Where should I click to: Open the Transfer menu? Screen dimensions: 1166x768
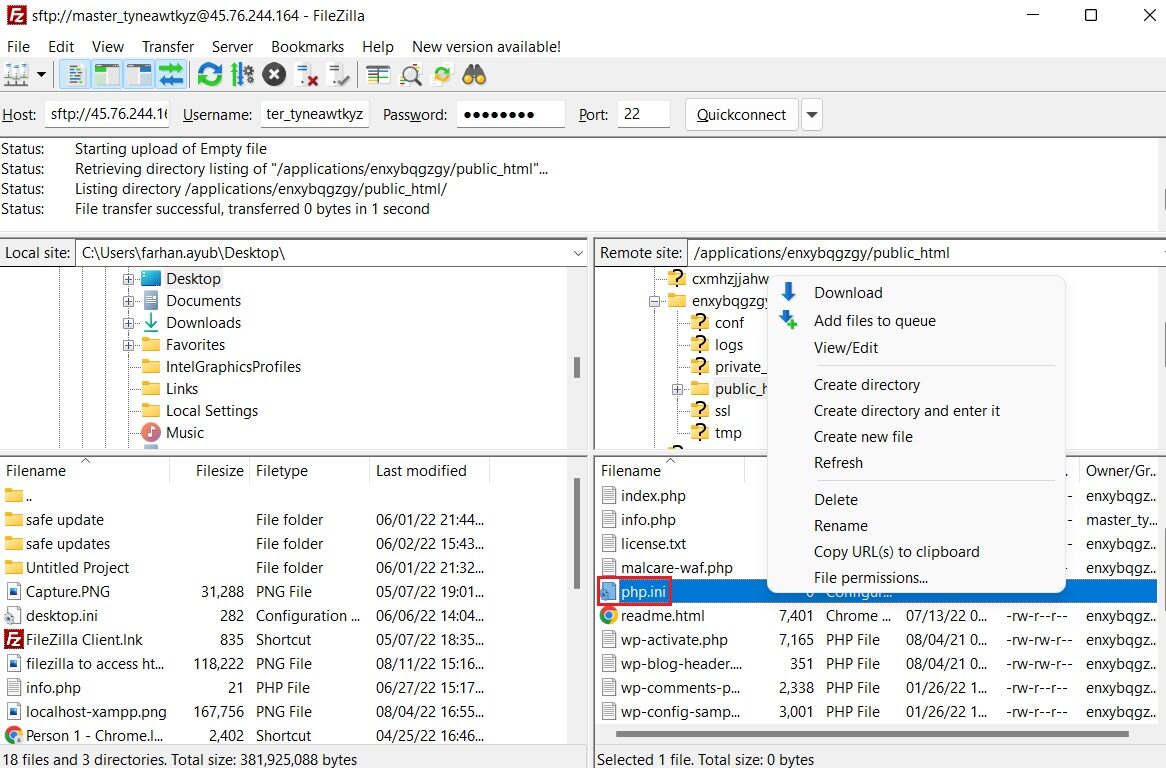[x=168, y=46]
